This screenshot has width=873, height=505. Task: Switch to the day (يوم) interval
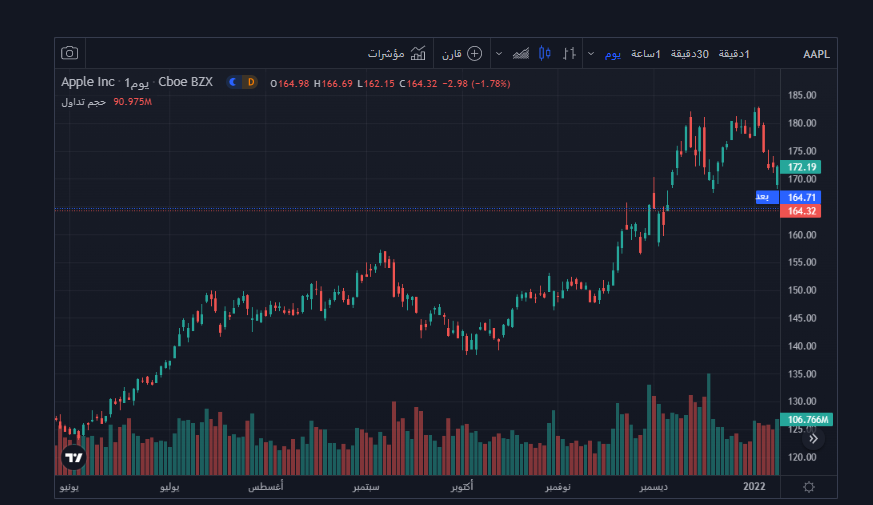pos(612,54)
